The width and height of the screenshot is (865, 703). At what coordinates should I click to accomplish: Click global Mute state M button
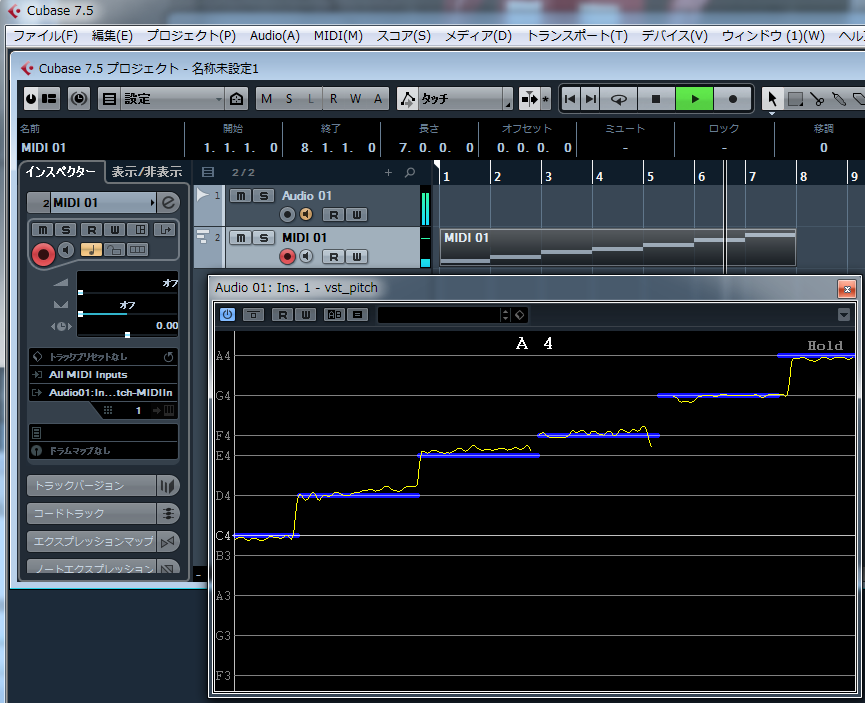(267, 99)
